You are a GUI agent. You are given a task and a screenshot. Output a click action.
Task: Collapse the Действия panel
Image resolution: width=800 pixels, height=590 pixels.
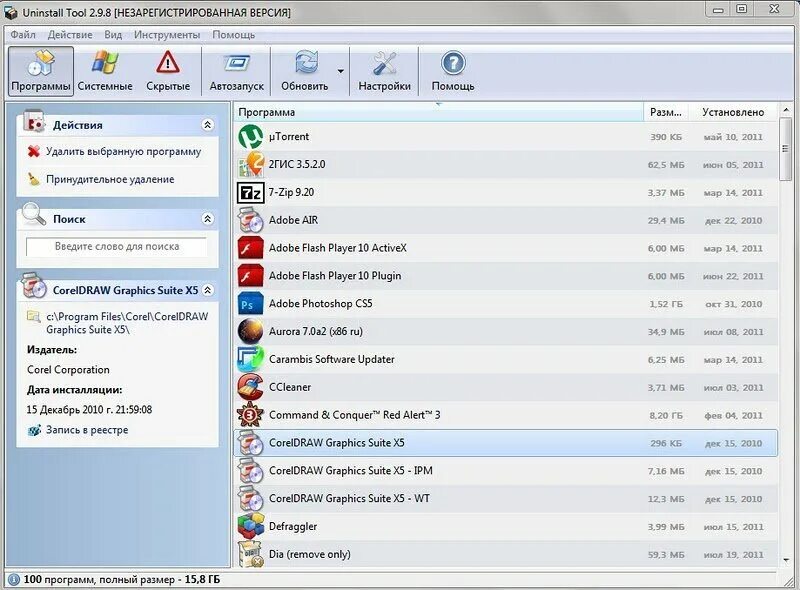(208, 125)
